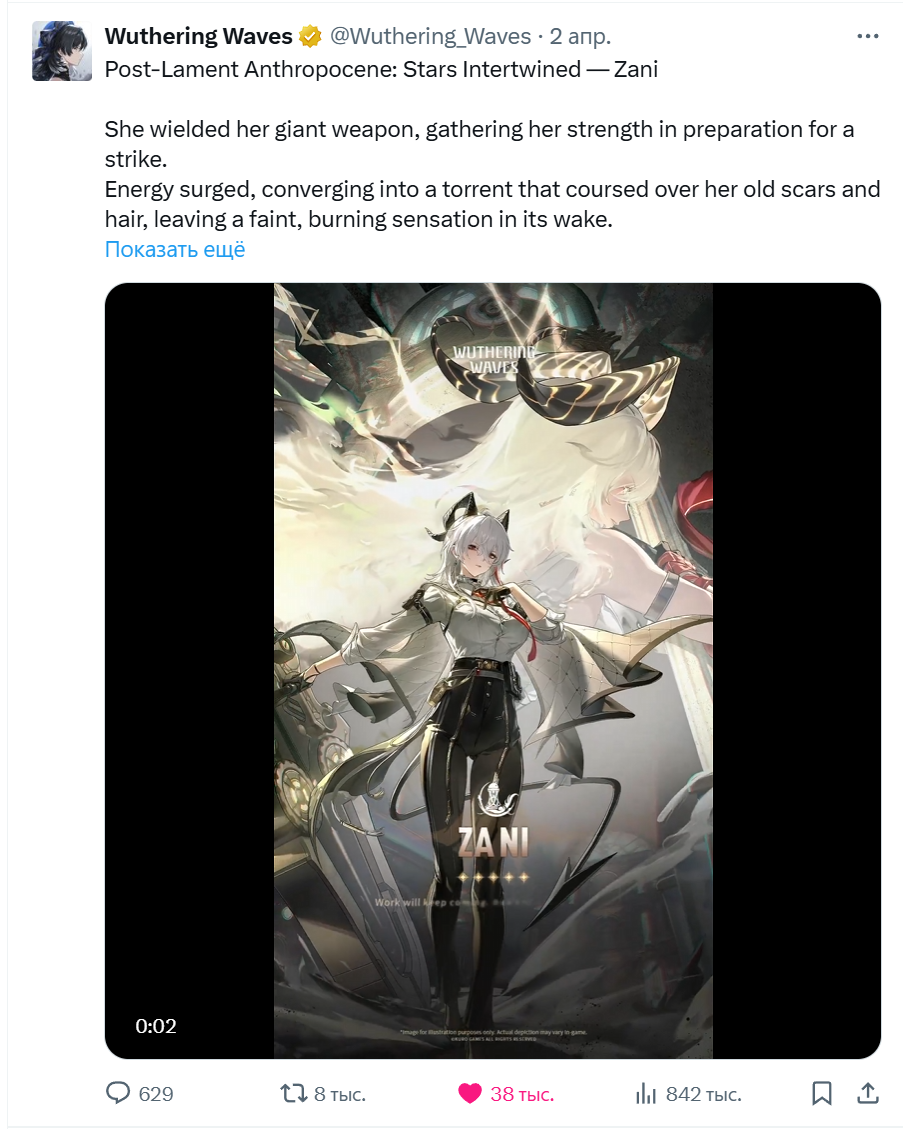Play the Zani video thumbnail
This screenshot has width=903, height=1129.
point(493,670)
